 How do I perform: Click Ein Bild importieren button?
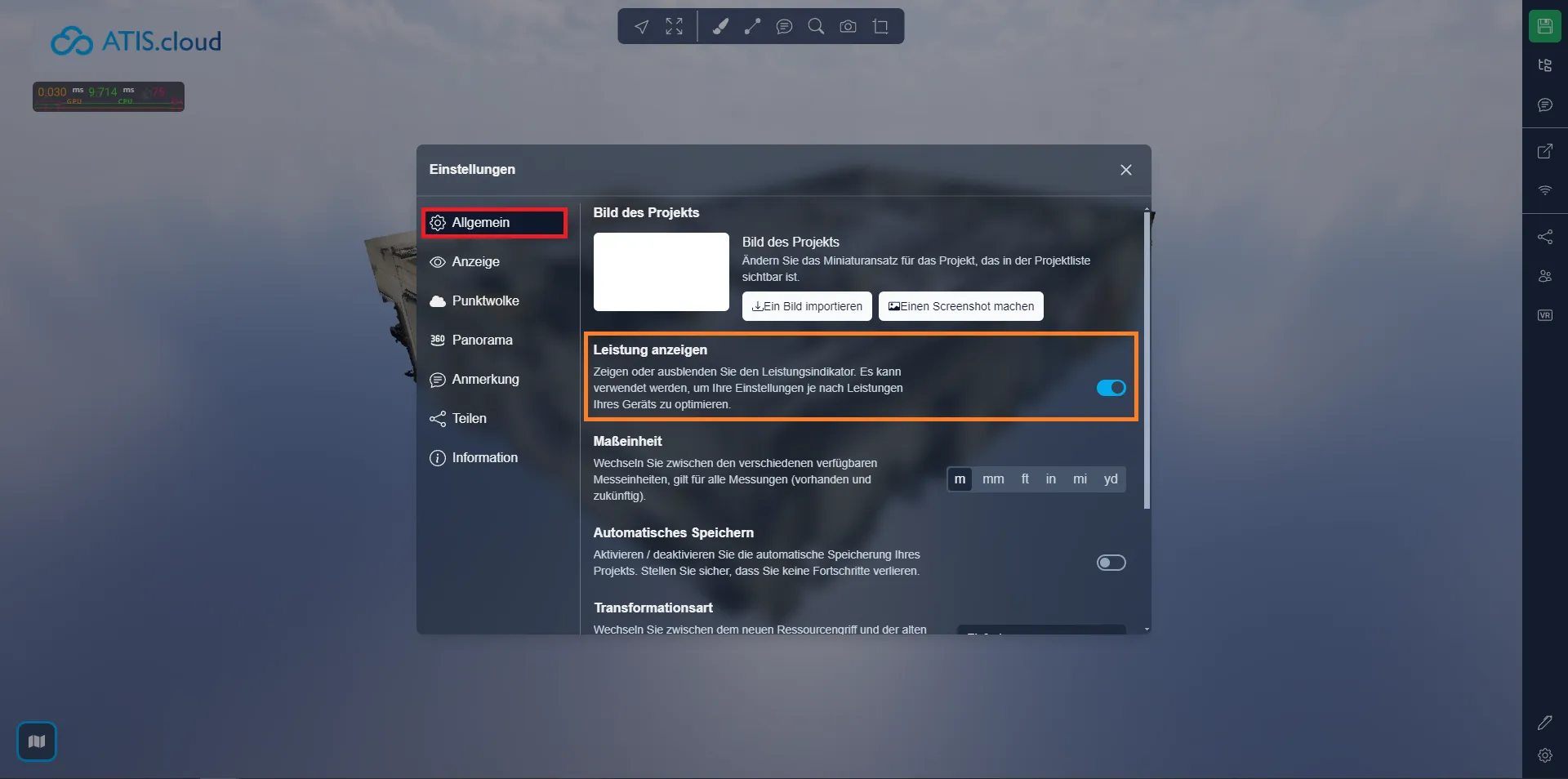[x=807, y=306]
